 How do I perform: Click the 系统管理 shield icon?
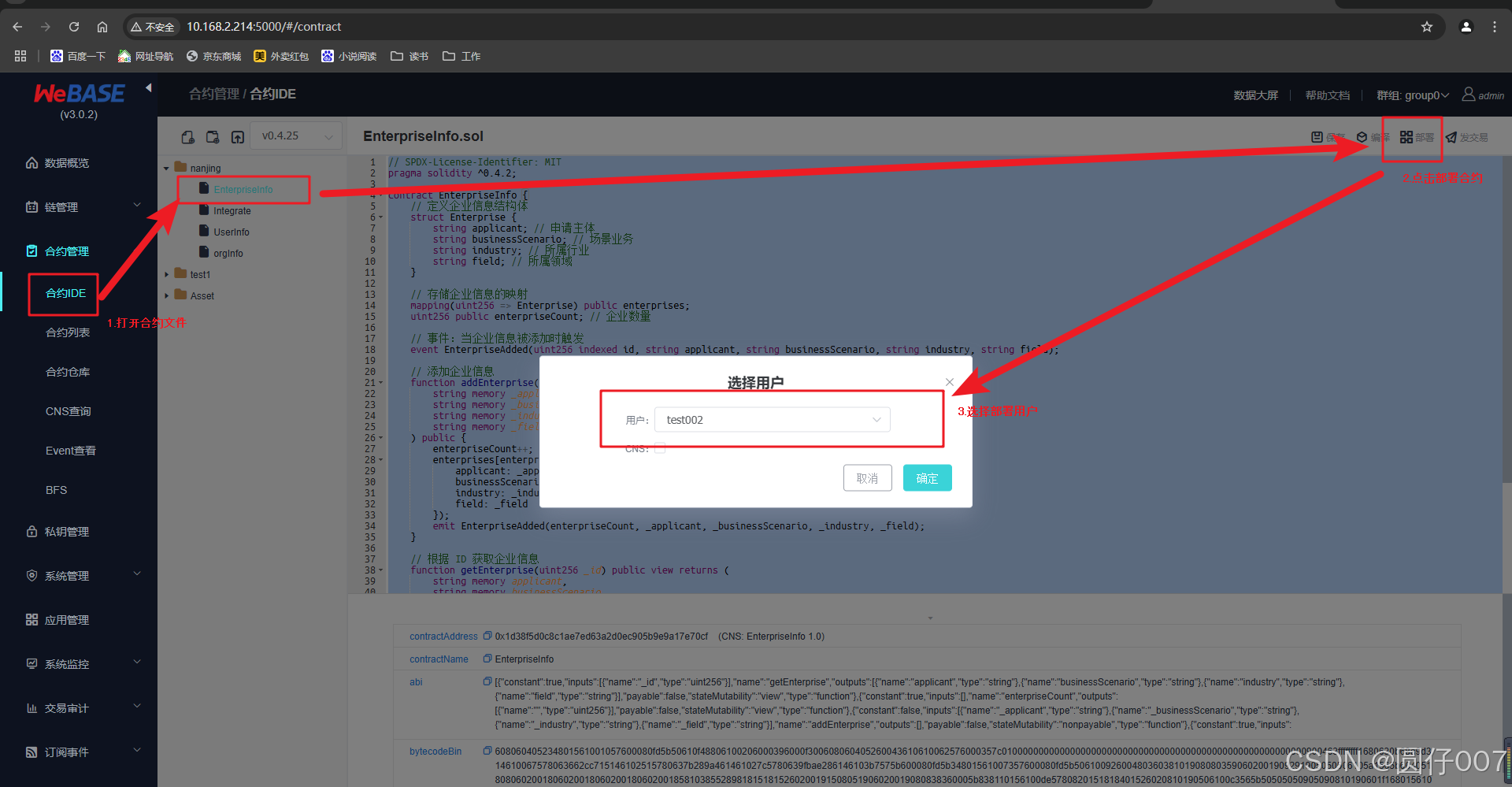pyautogui.click(x=31, y=576)
